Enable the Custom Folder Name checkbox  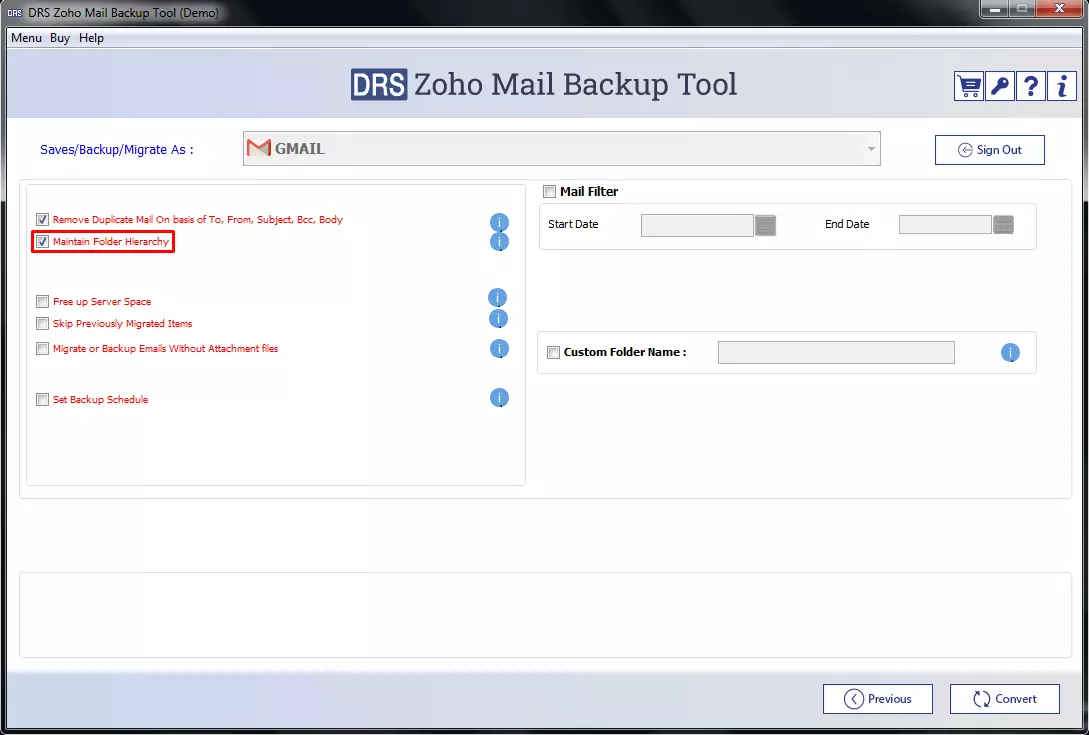tap(553, 352)
